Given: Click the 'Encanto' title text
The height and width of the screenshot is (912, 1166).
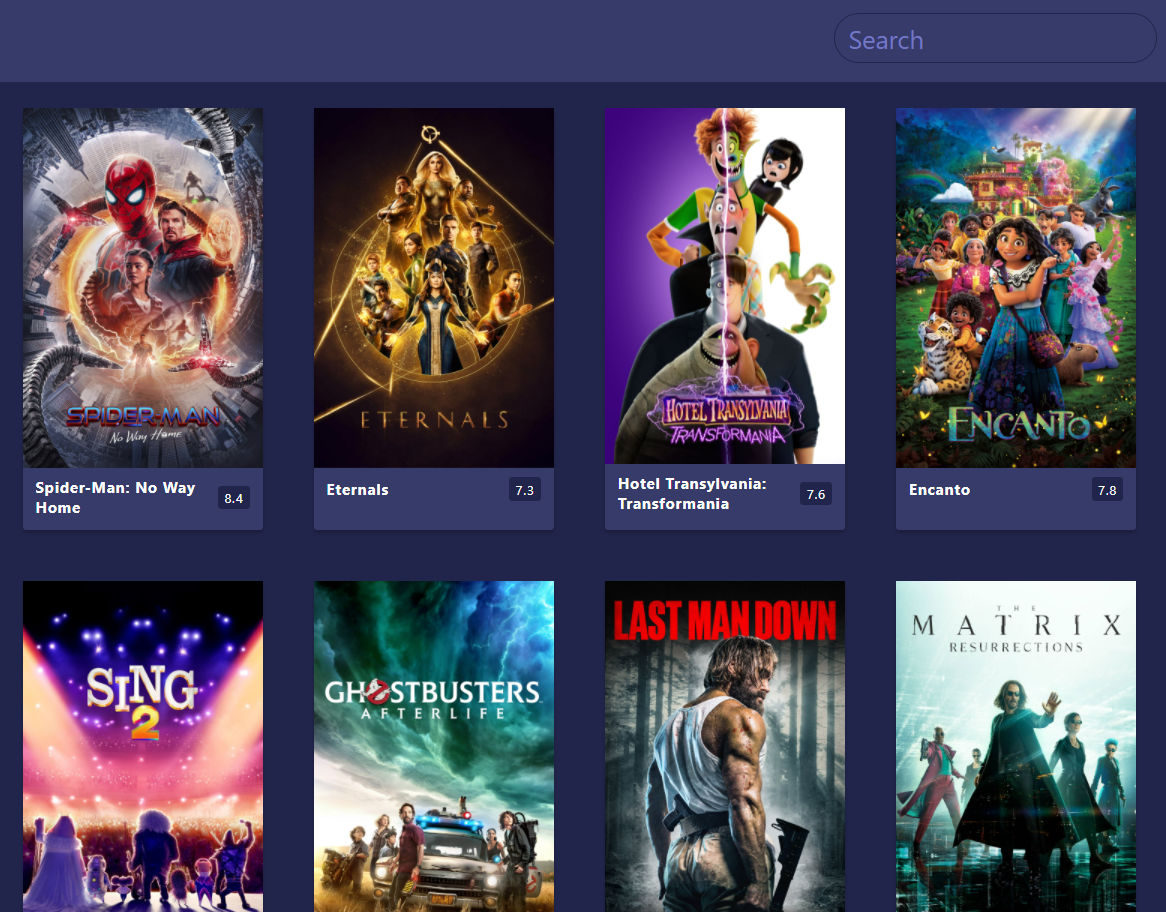Looking at the screenshot, I should tap(939, 489).
